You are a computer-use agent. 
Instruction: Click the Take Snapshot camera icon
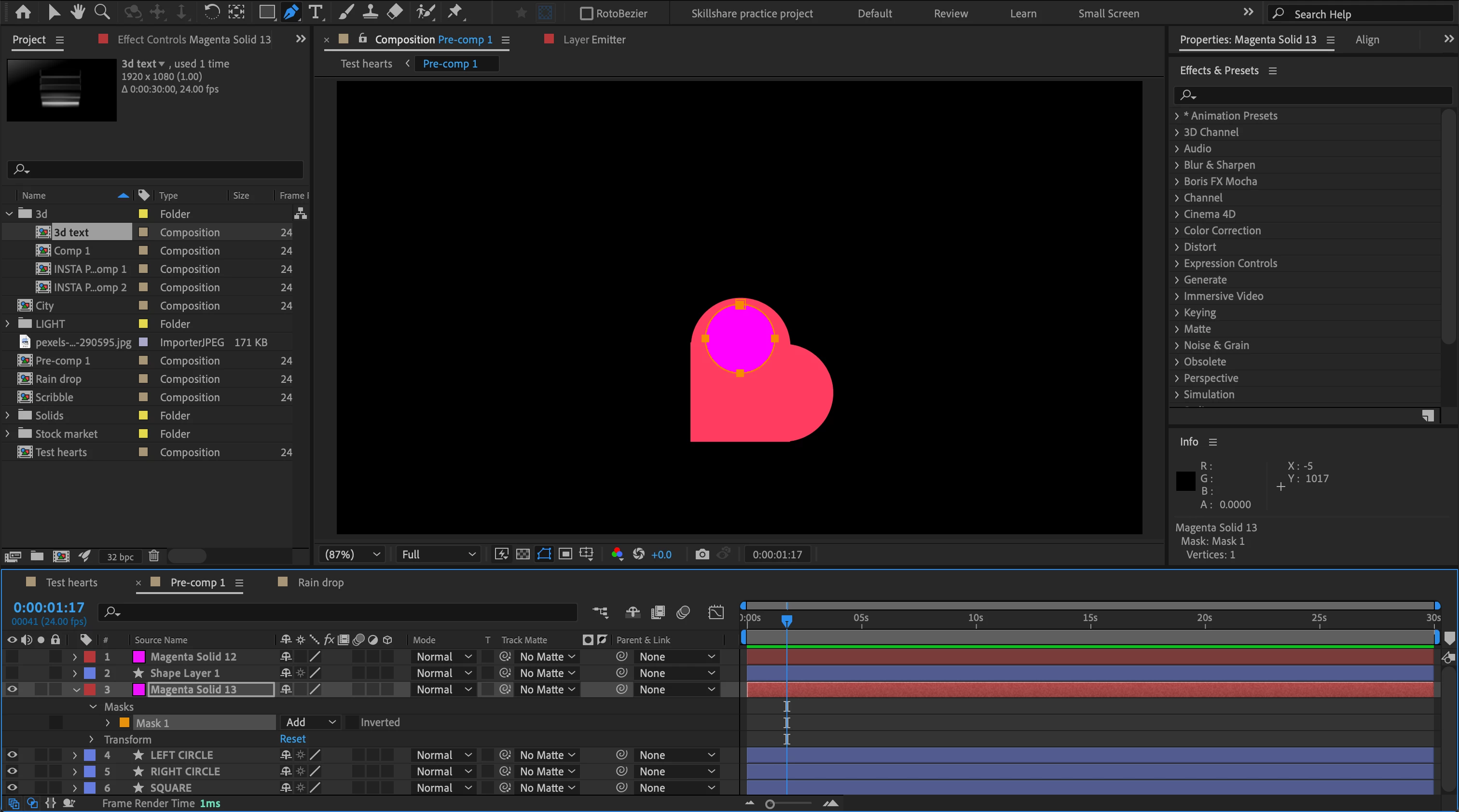(x=702, y=554)
